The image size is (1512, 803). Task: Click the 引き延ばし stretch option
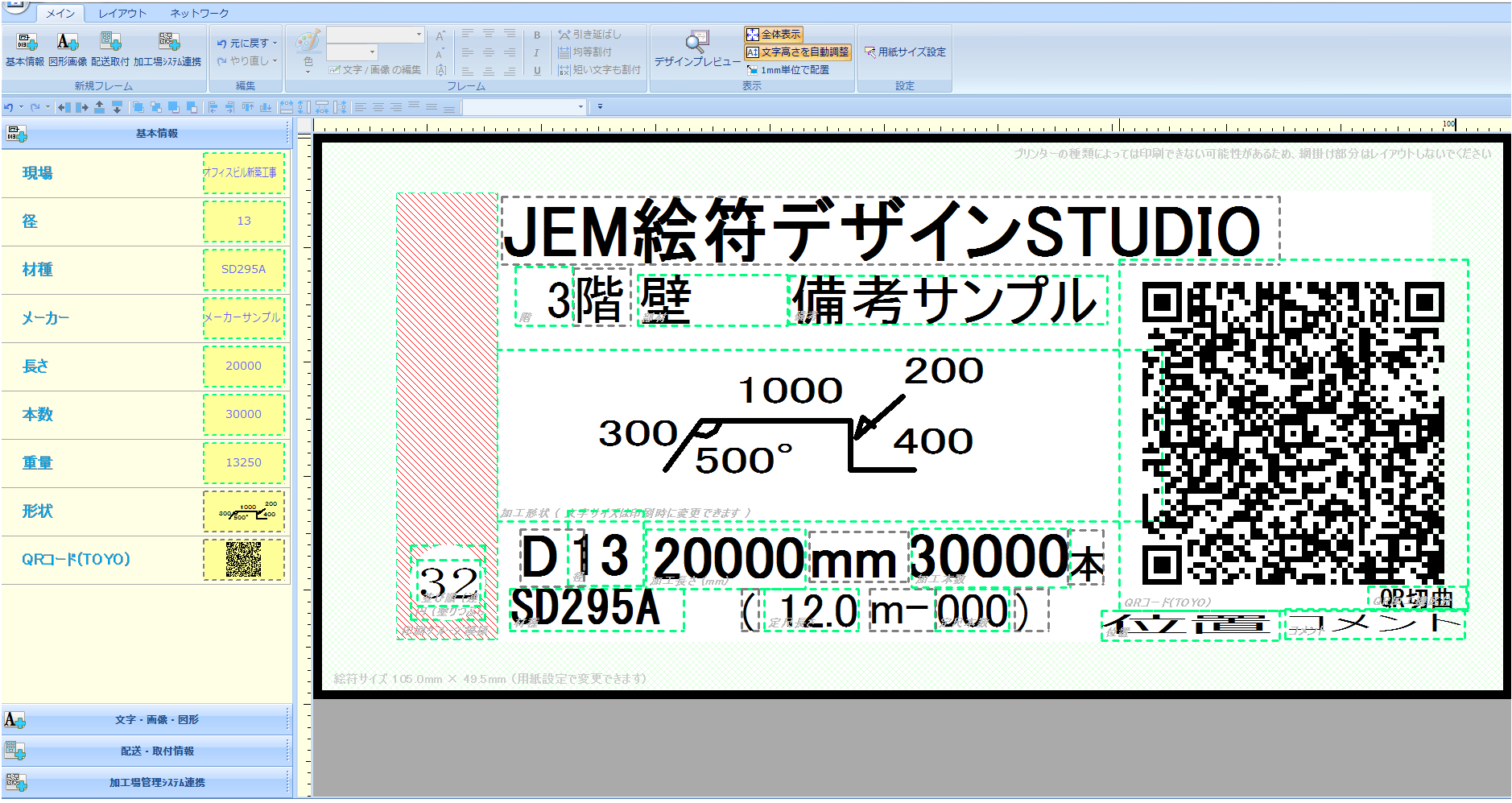tap(590, 35)
